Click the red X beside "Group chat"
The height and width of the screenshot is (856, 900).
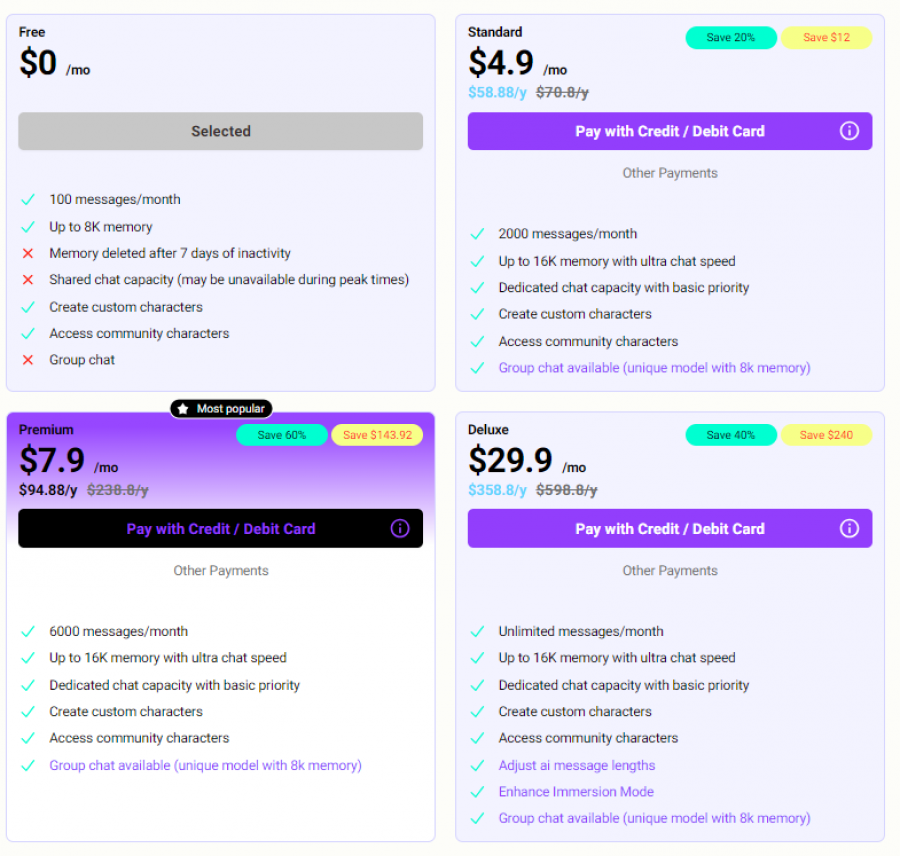tap(28, 359)
